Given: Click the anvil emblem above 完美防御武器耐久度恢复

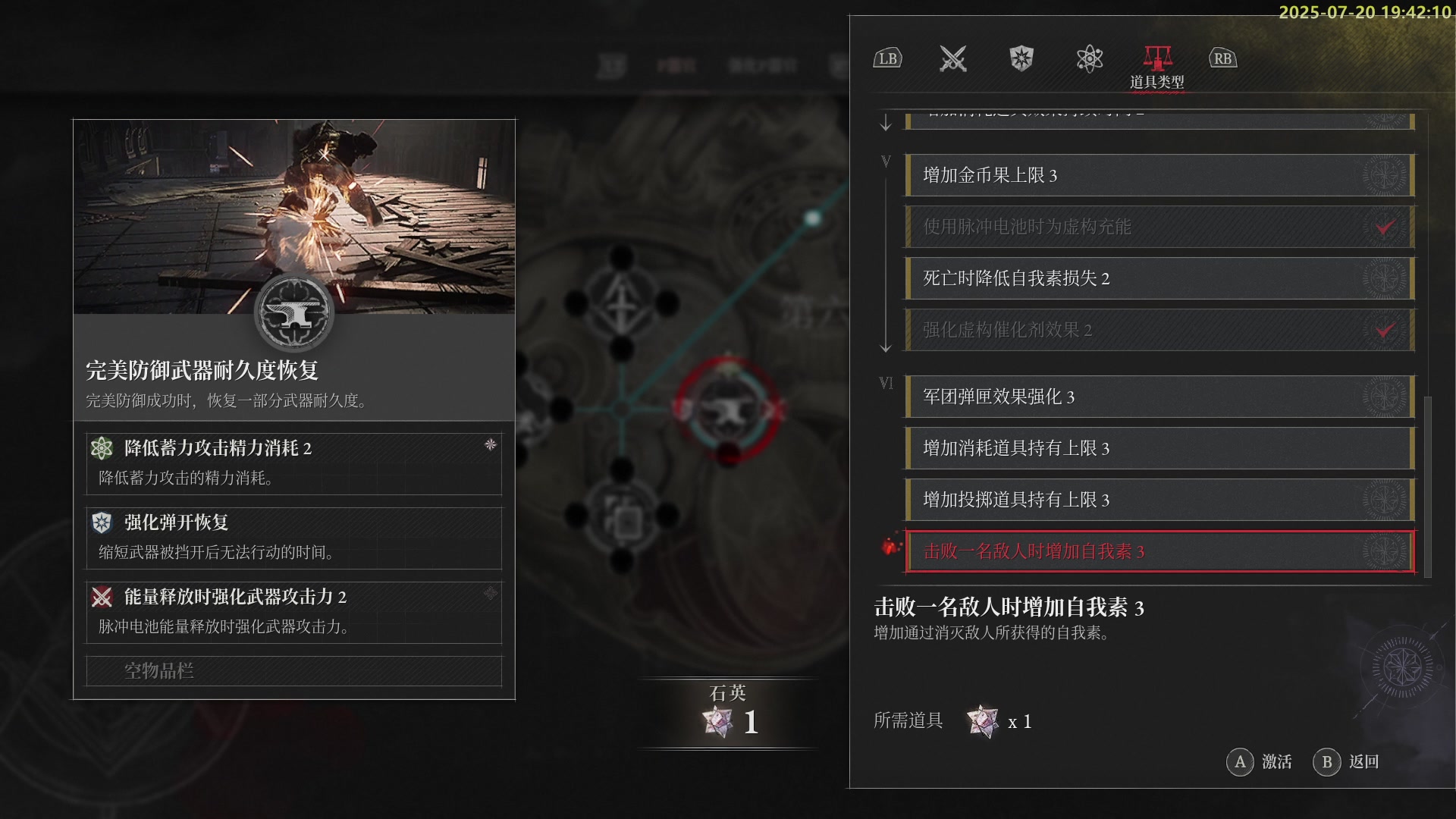Looking at the screenshot, I should 294,312.
